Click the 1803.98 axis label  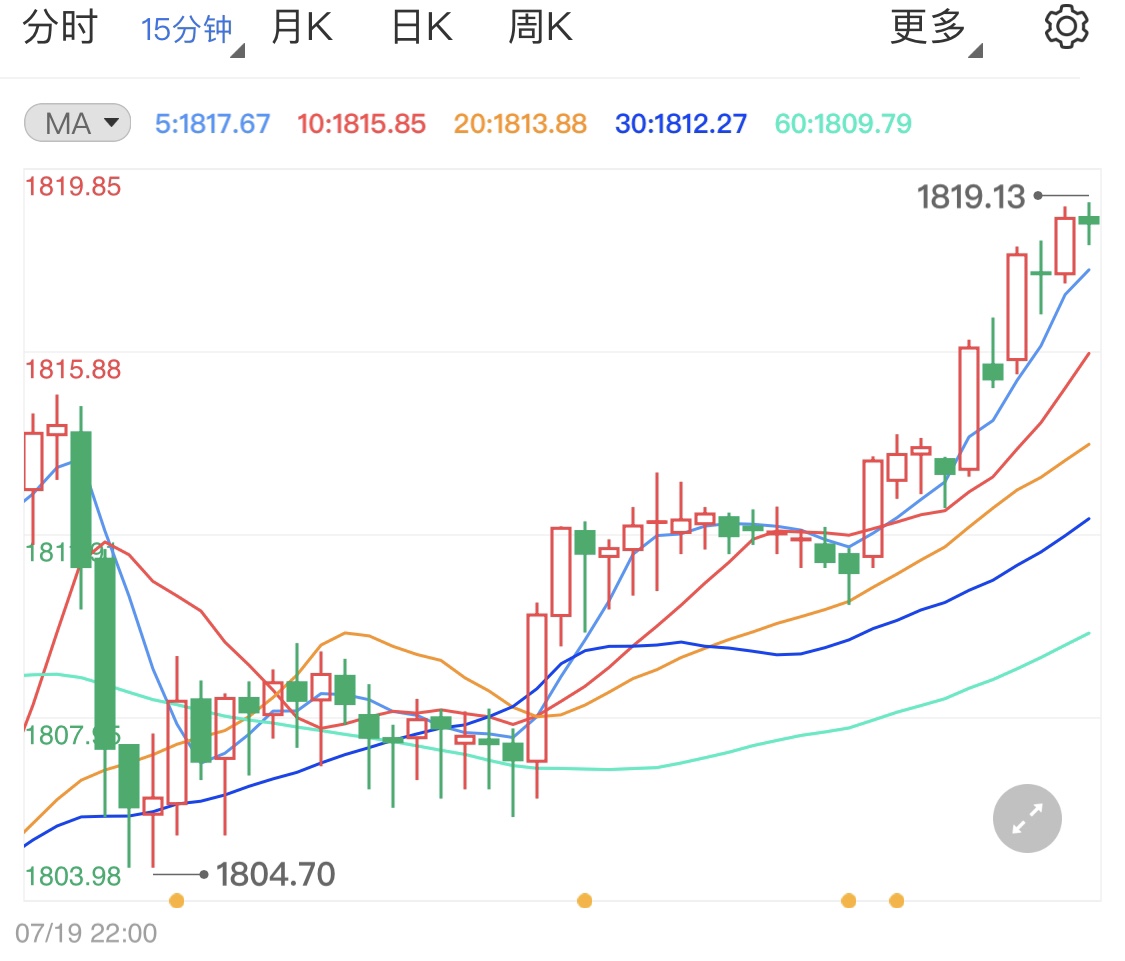(x=73, y=876)
